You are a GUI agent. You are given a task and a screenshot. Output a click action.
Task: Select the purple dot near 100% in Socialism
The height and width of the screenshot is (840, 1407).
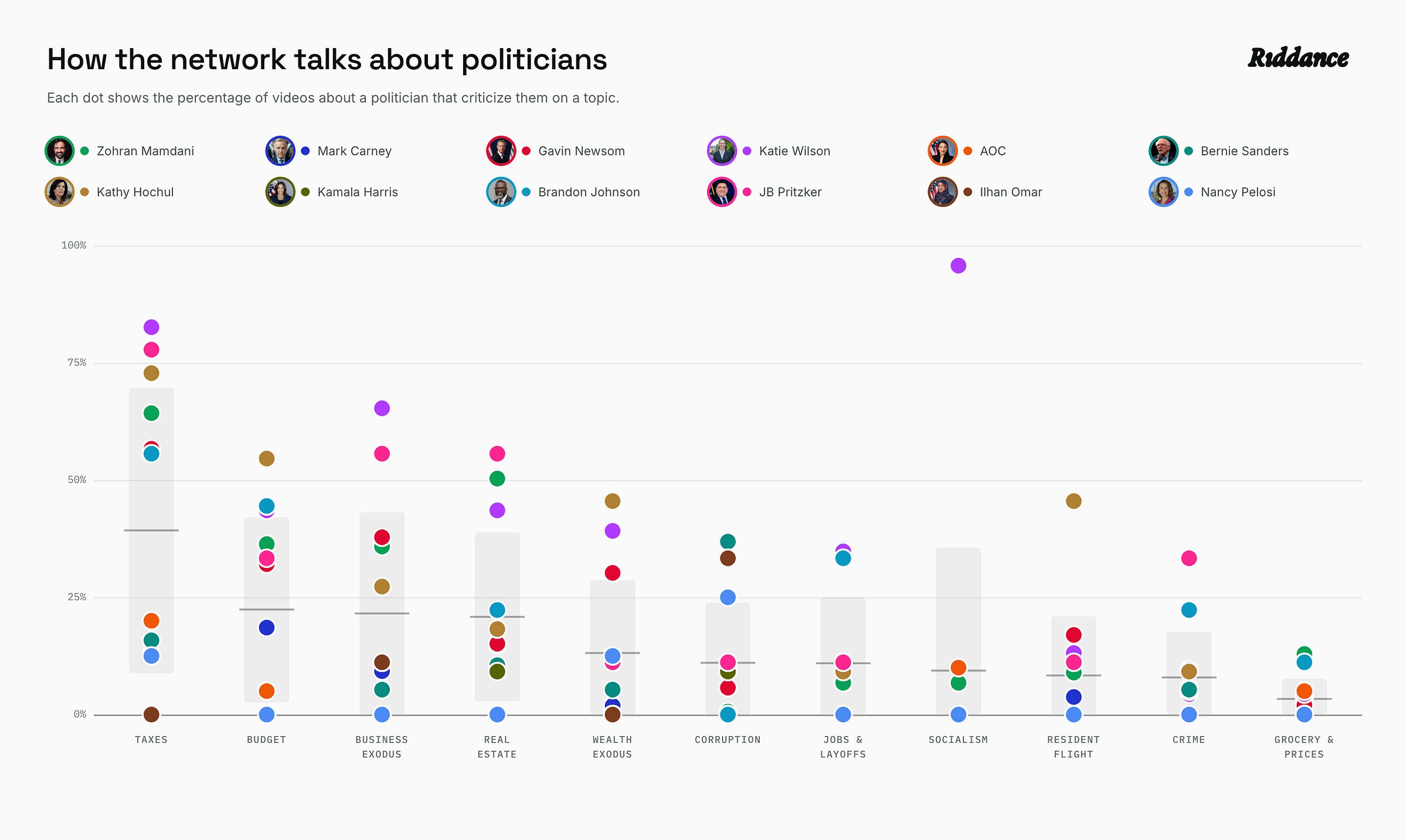(x=959, y=266)
